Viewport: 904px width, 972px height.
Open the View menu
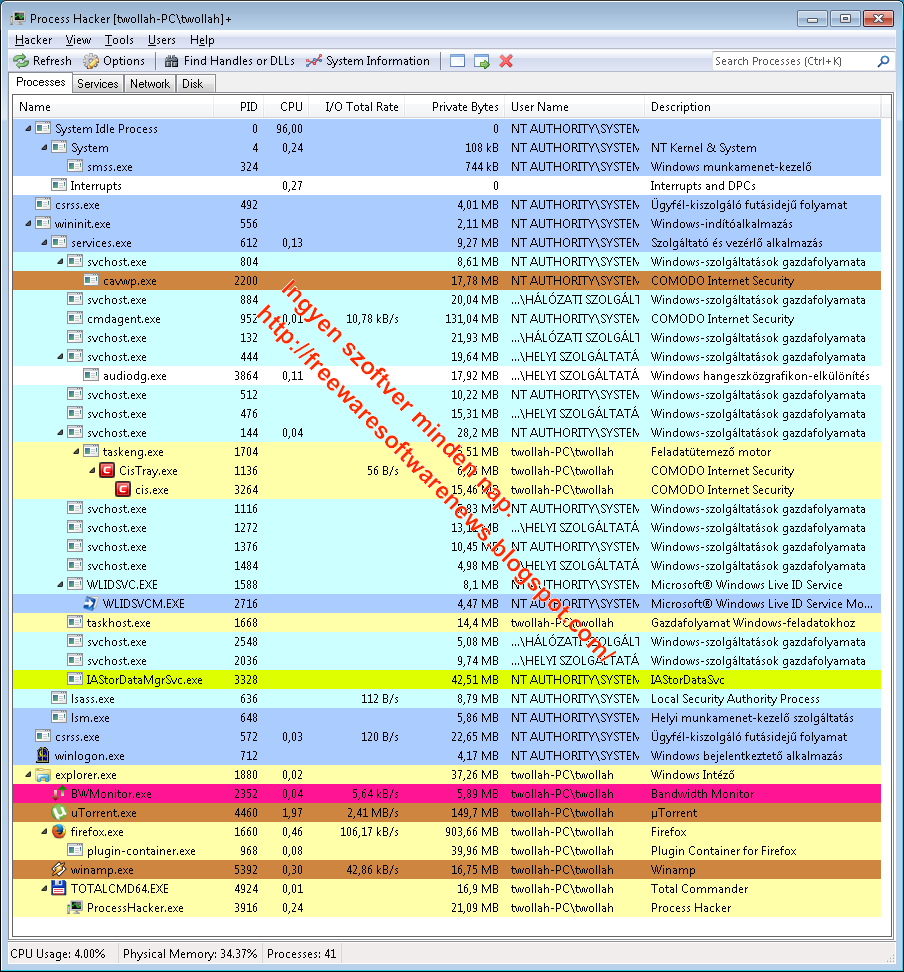coord(78,40)
